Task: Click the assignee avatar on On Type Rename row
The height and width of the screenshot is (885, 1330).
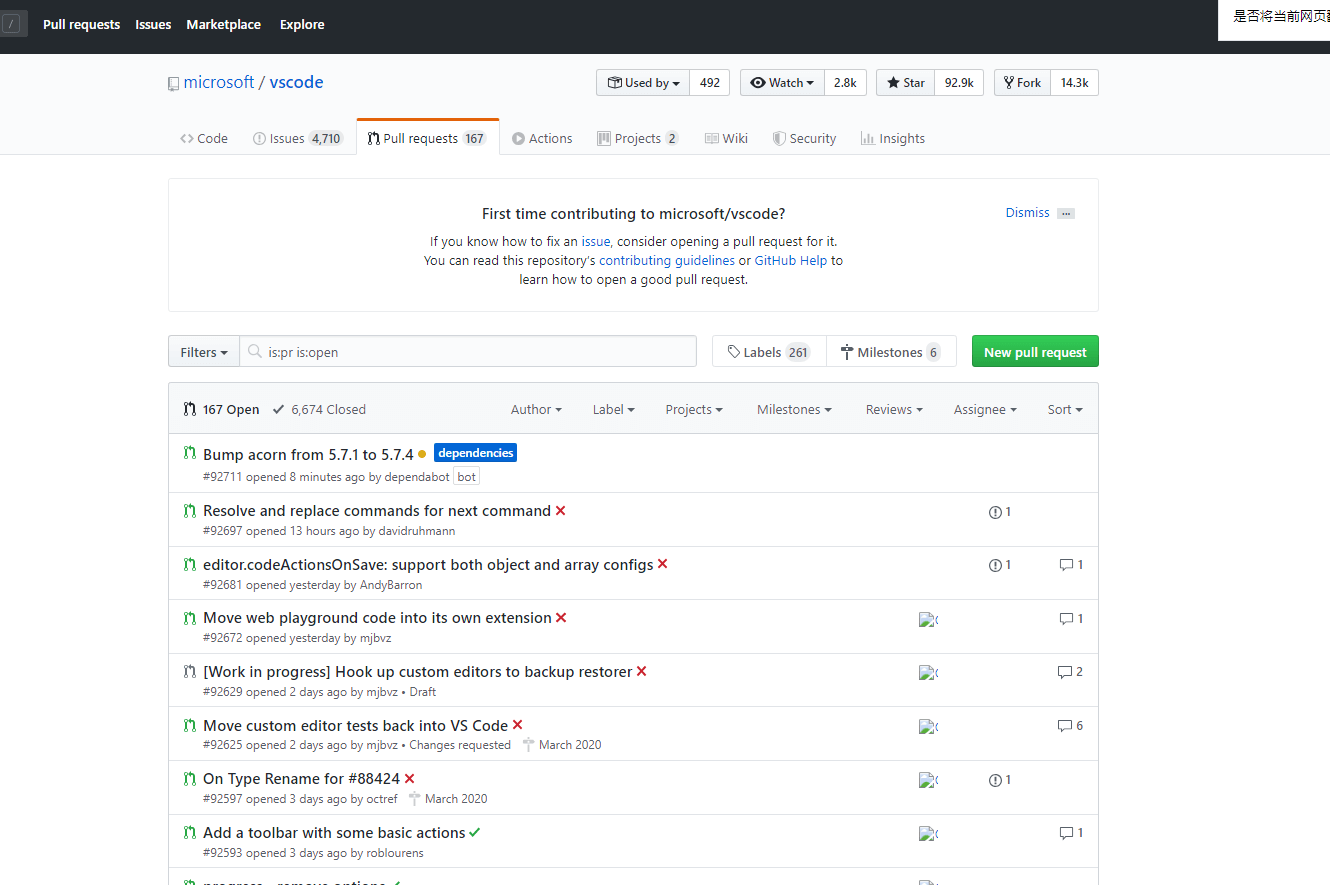Action: (928, 781)
